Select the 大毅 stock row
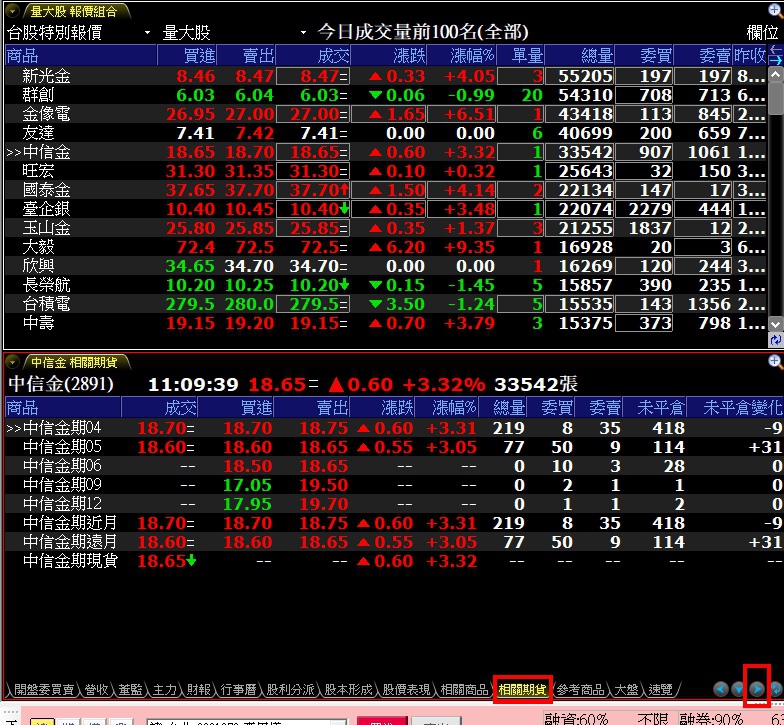Image resolution: width=784 pixels, height=725 pixels. tap(386, 247)
